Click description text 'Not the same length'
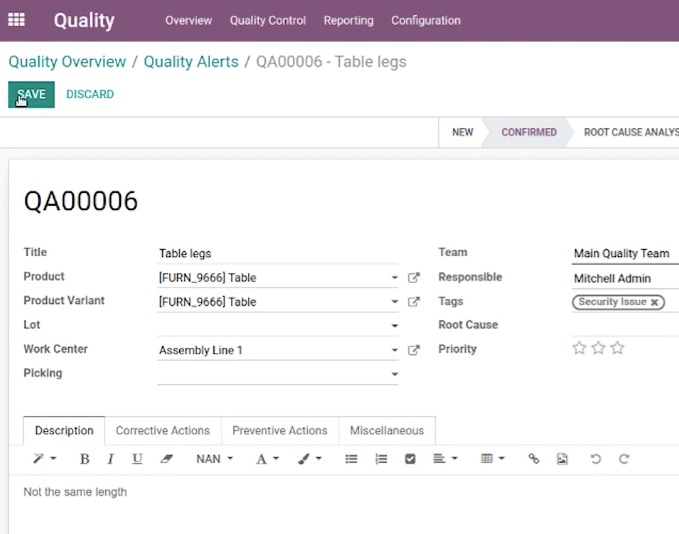Viewport: 679px width, 534px height. [75, 492]
